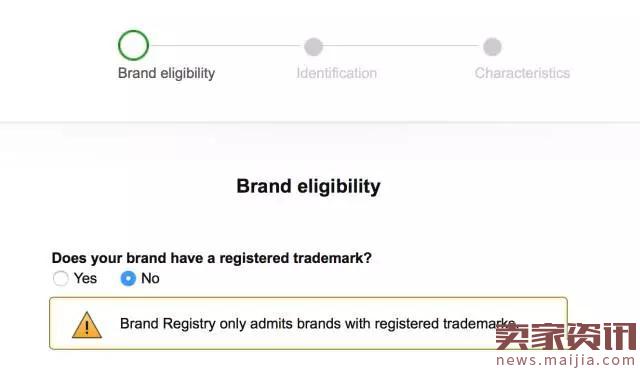Click the gray Identification step circle
Screen dimensions: 640x368
point(313,47)
